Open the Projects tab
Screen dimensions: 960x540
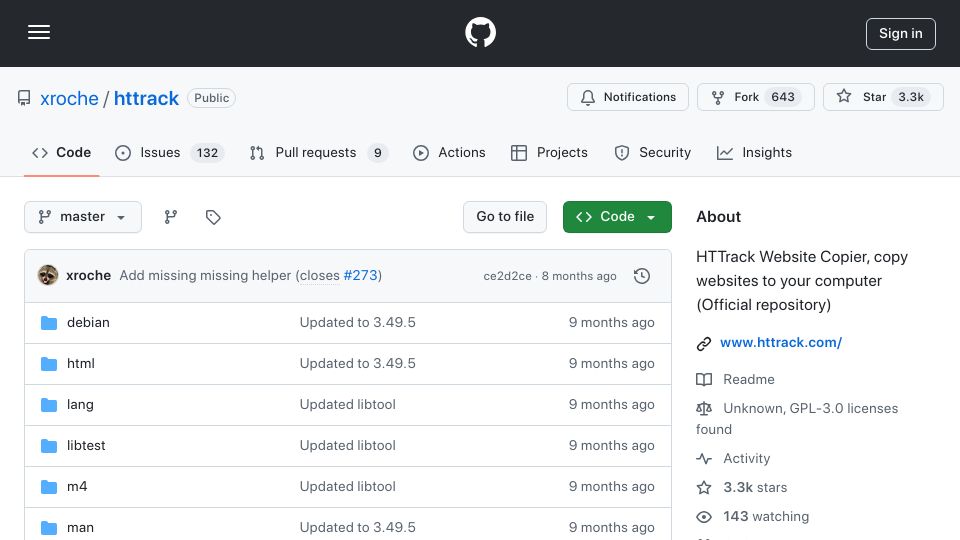(x=549, y=152)
